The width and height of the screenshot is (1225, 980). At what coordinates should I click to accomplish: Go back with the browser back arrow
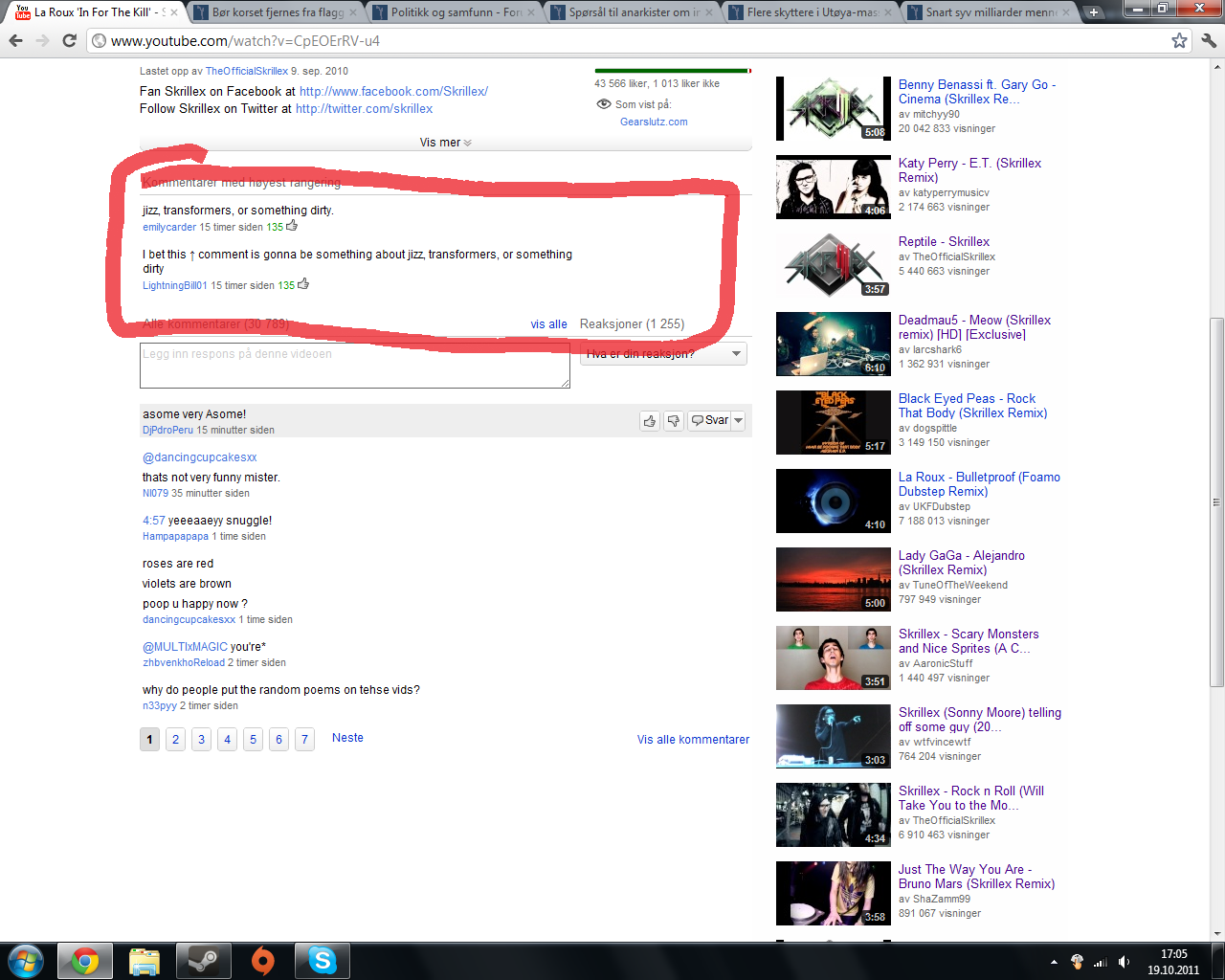(16, 41)
